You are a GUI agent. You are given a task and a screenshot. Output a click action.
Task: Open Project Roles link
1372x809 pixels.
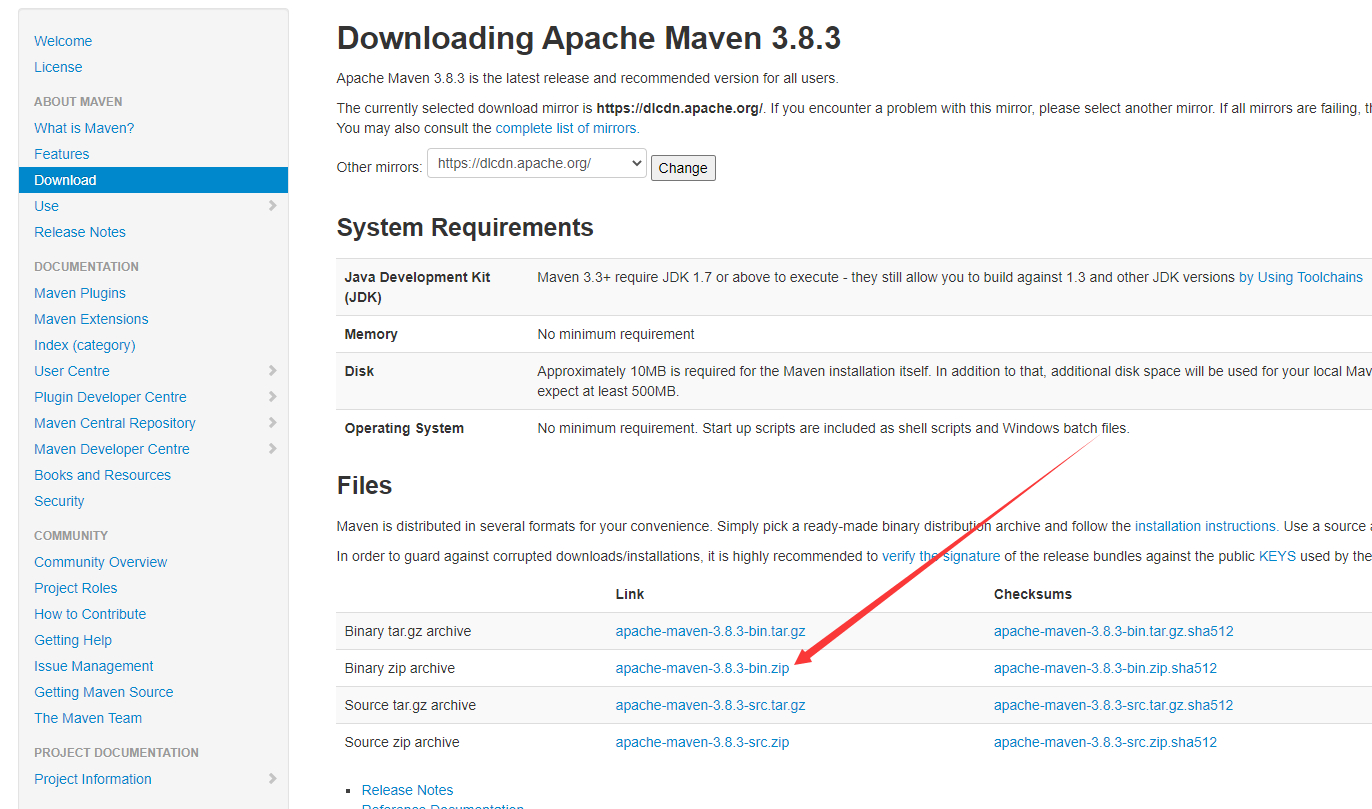pos(76,588)
